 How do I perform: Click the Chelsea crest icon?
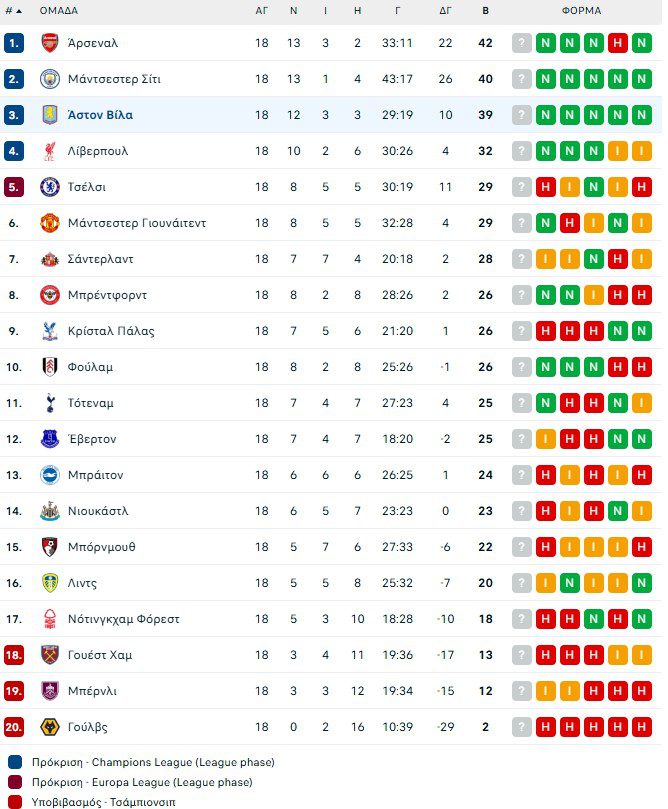(49, 187)
